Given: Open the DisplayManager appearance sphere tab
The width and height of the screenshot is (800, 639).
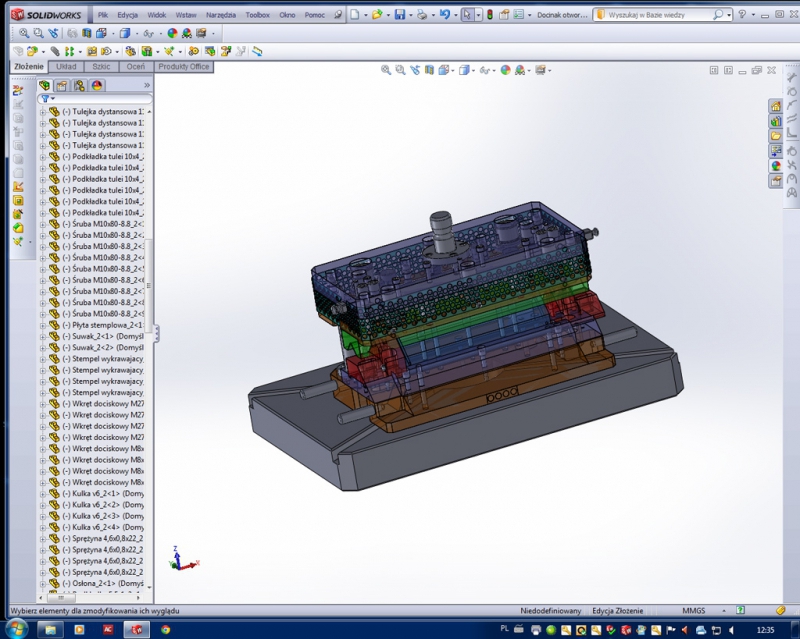Looking at the screenshot, I should coord(97,86).
